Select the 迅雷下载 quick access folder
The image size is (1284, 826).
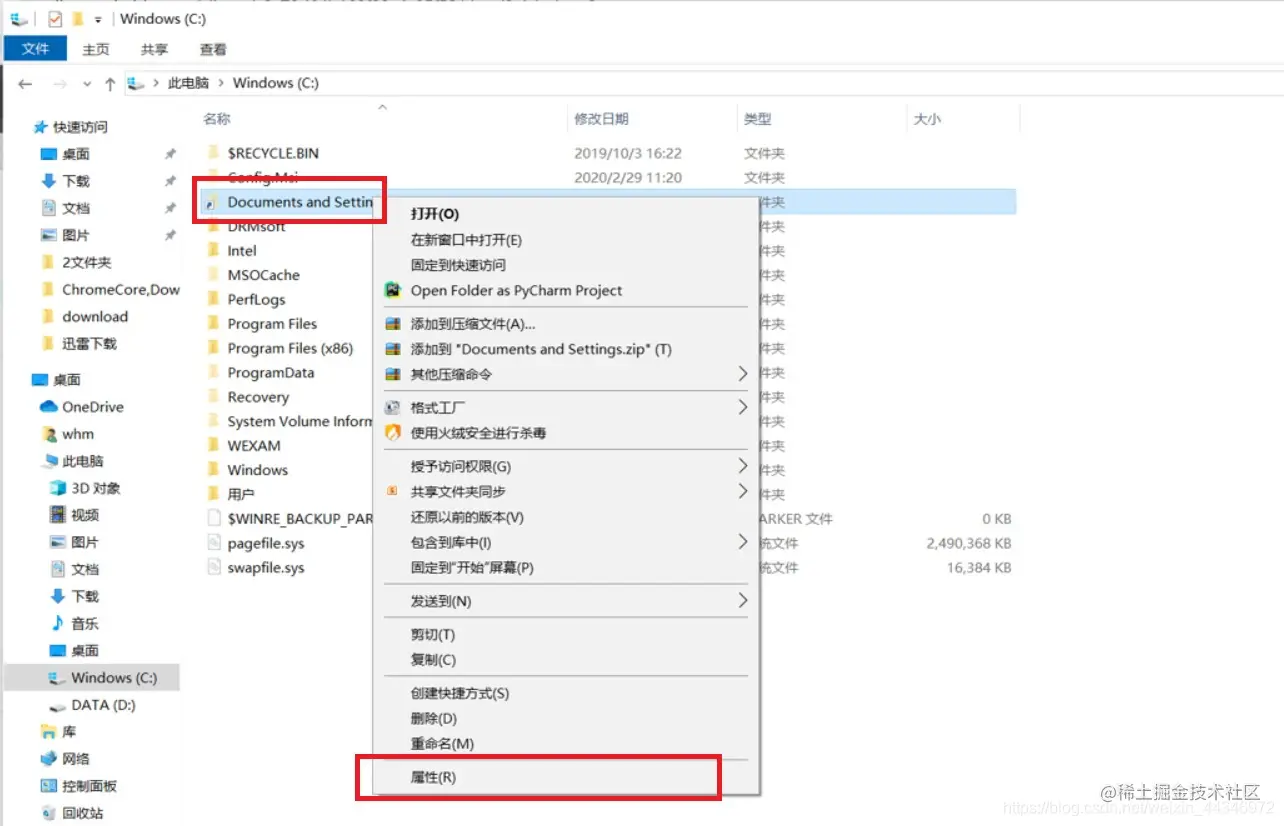89,343
